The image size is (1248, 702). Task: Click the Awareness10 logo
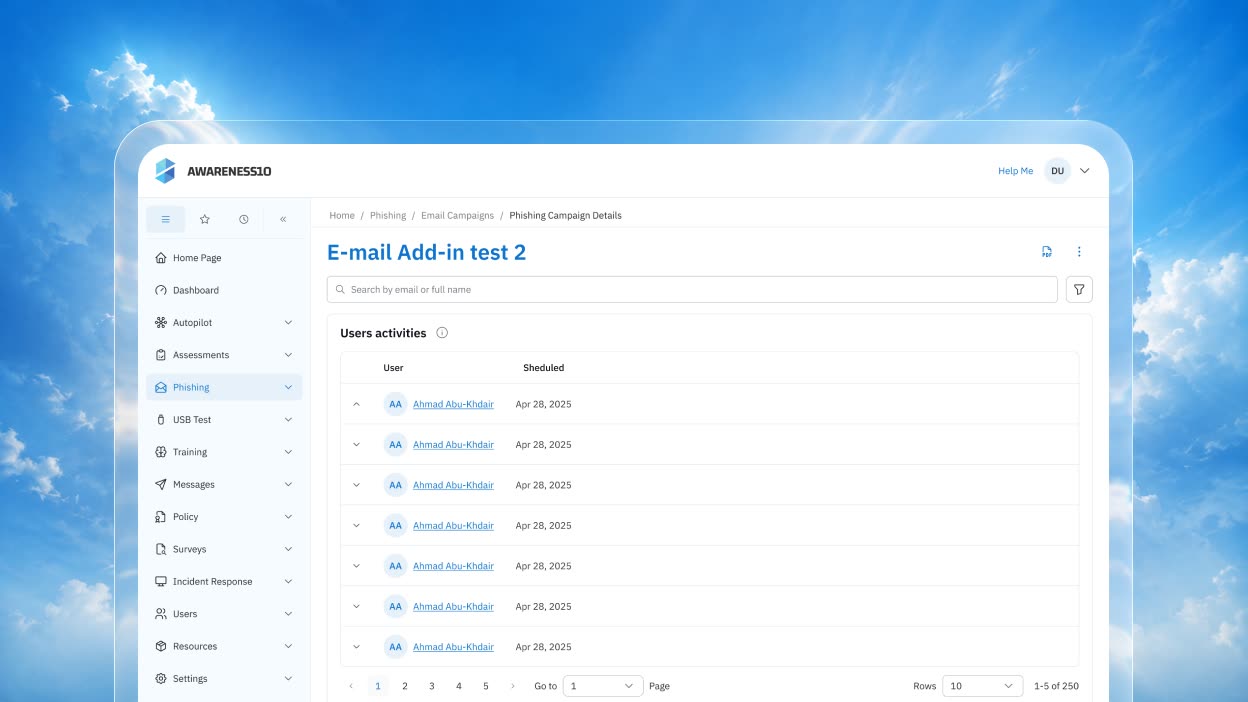coord(213,171)
